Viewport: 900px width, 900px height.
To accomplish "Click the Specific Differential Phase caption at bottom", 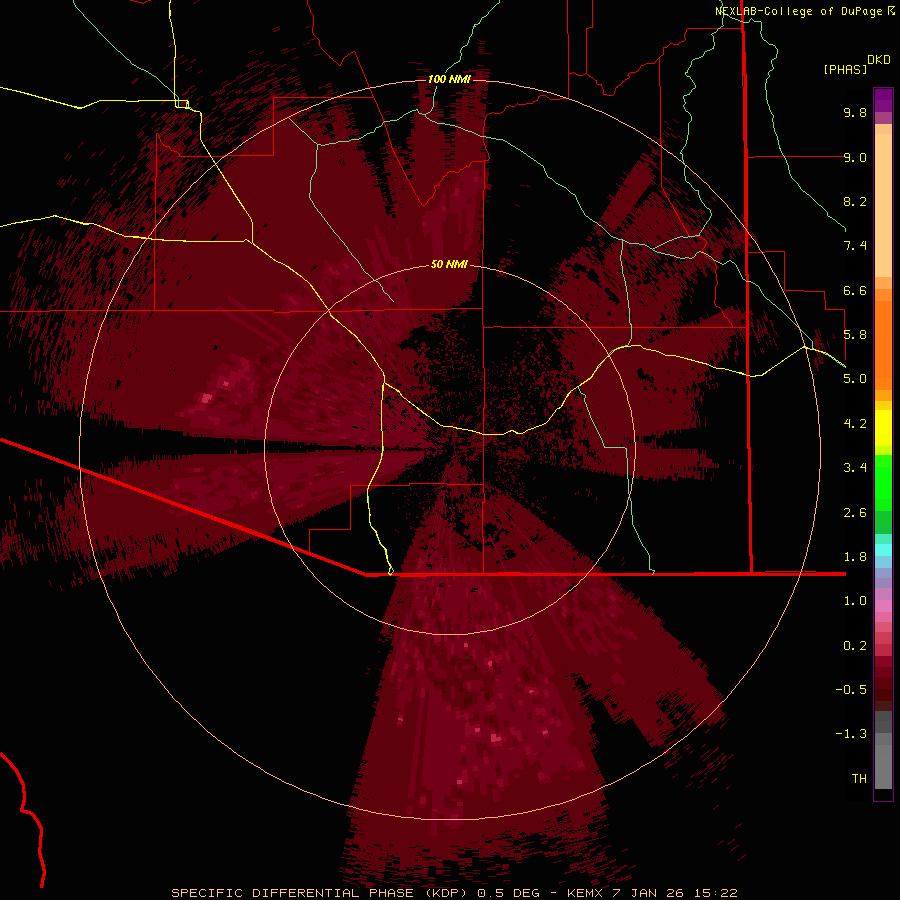I will pos(454,893).
